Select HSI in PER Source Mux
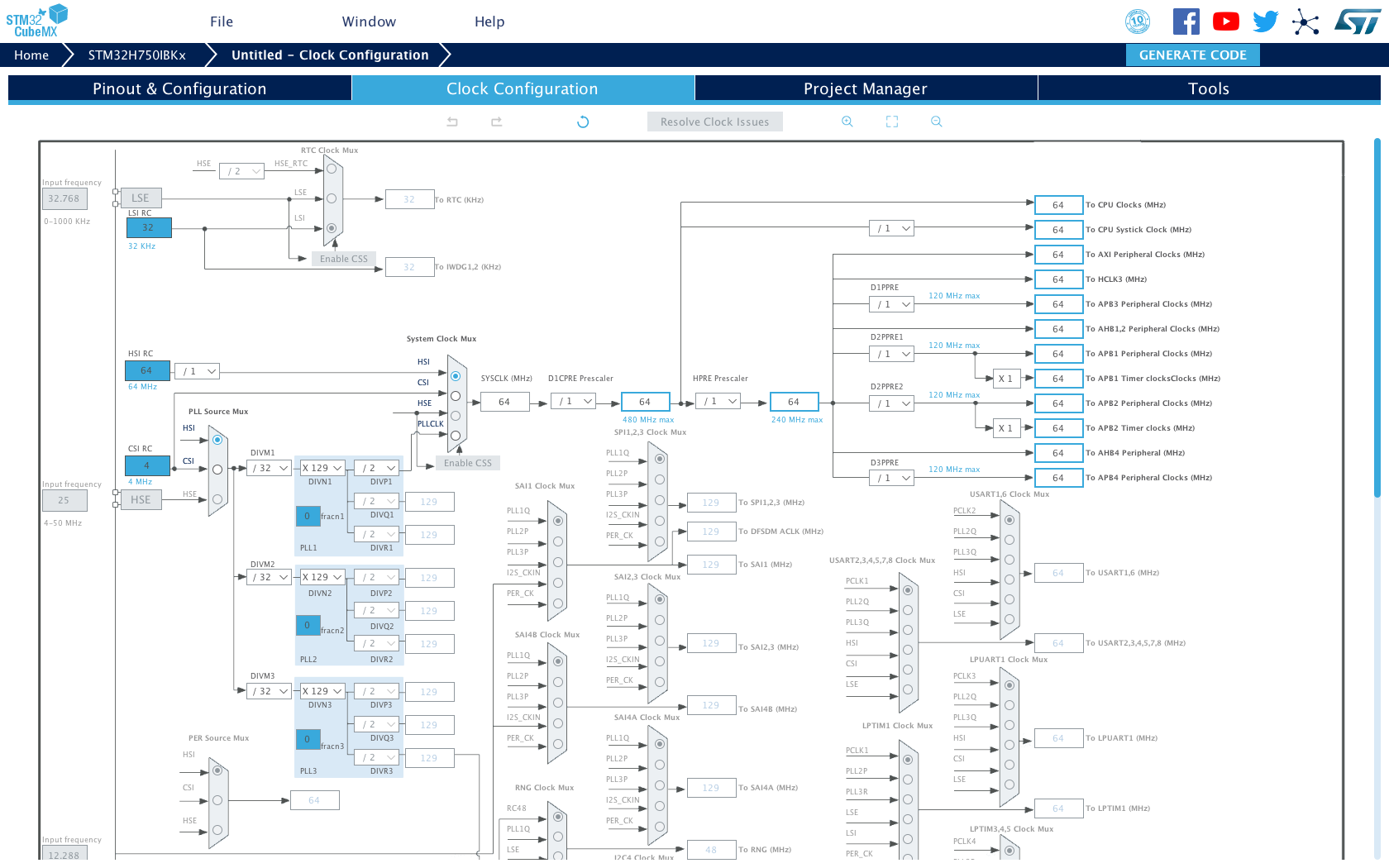Screen dimensions: 1389x868 (x=217, y=770)
